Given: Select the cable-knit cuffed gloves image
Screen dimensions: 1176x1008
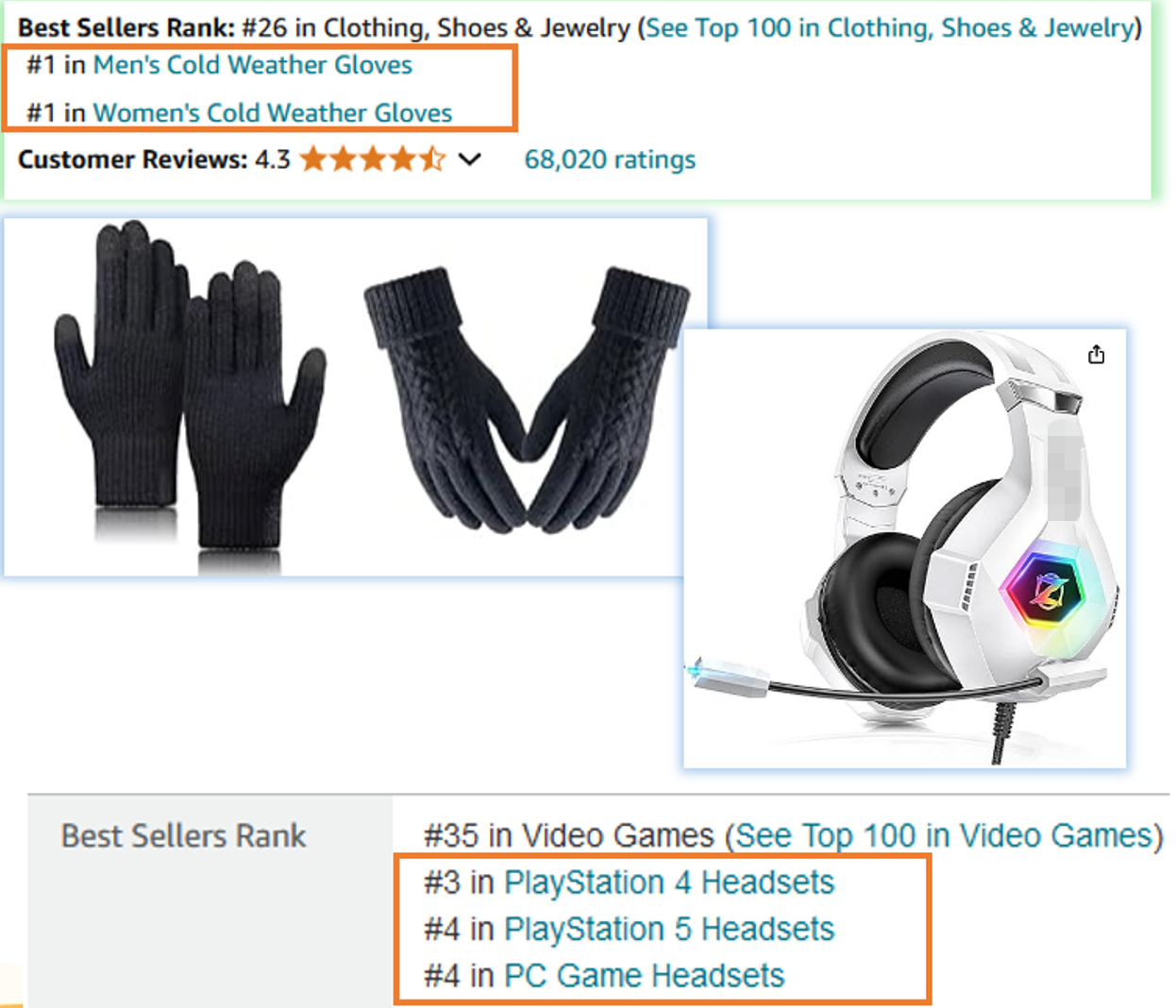Looking at the screenshot, I should click(x=527, y=401).
